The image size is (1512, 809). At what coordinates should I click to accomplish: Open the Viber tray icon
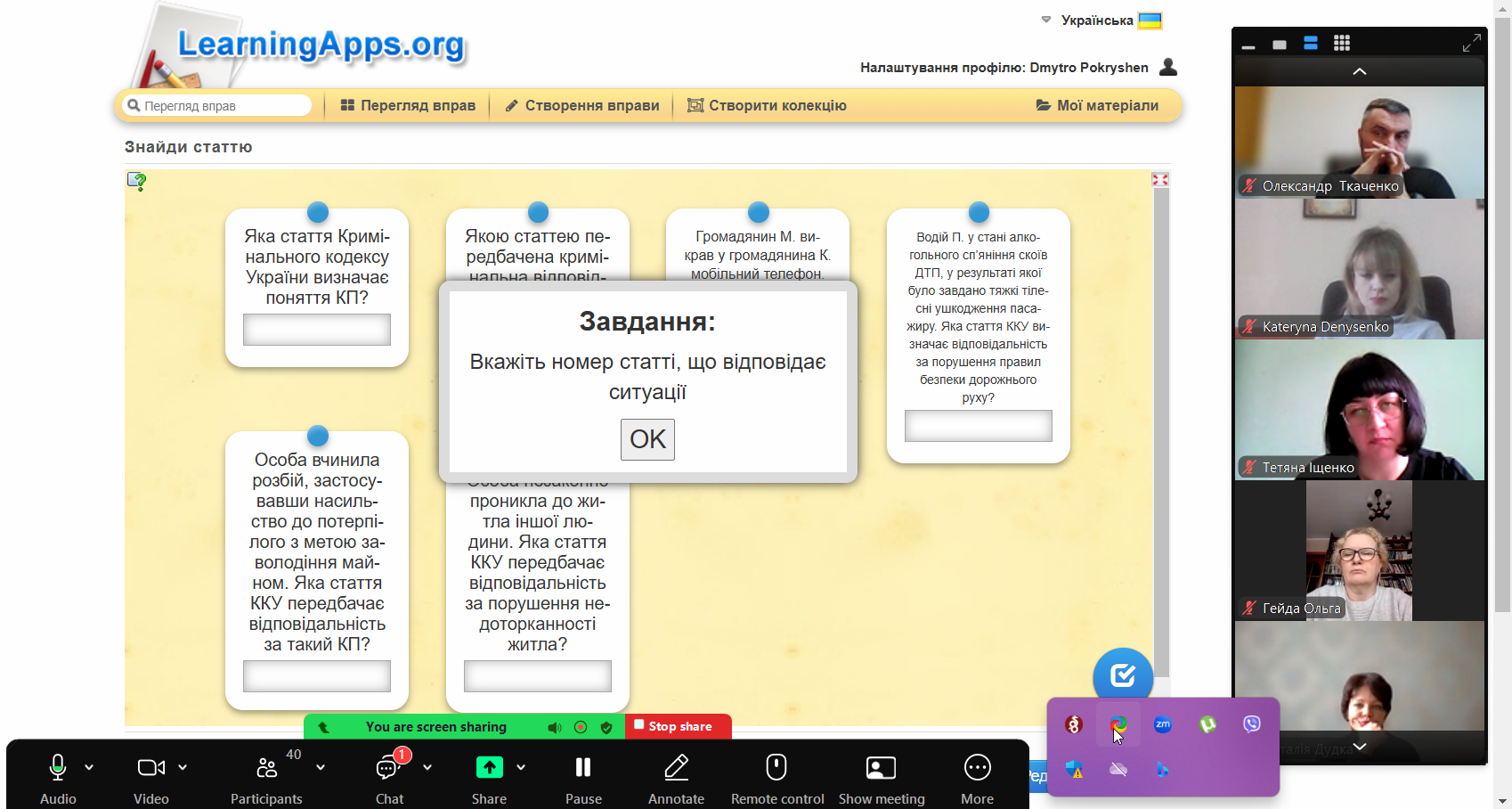1251,724
